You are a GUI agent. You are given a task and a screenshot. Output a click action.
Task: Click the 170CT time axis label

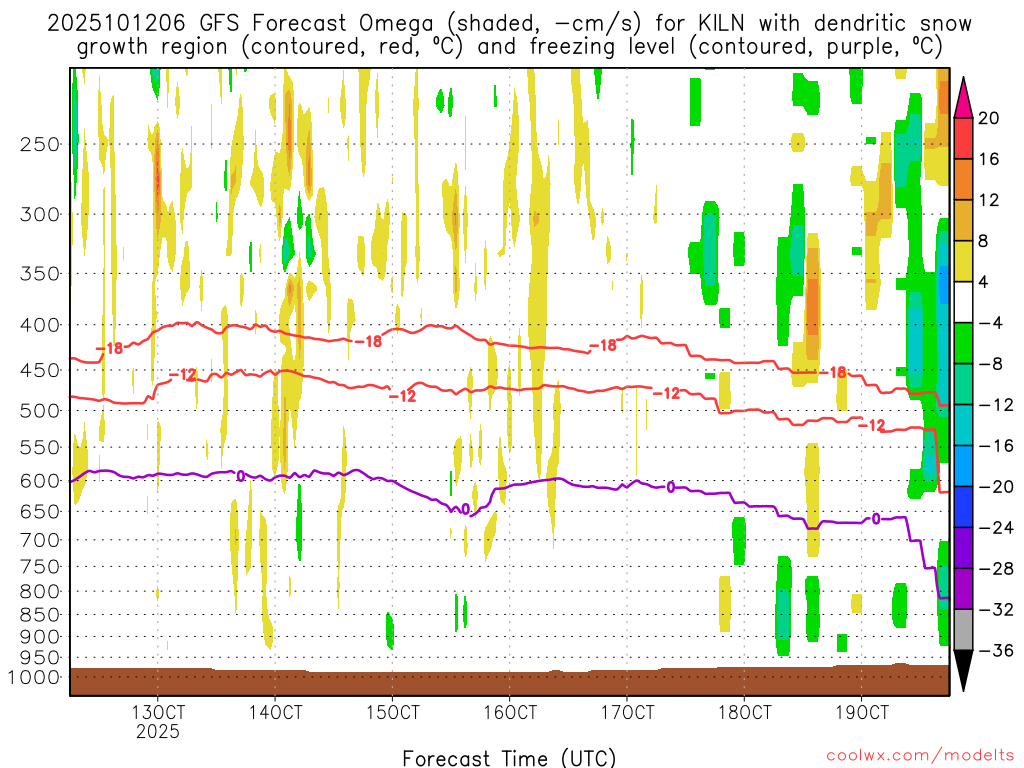(627, 712)
